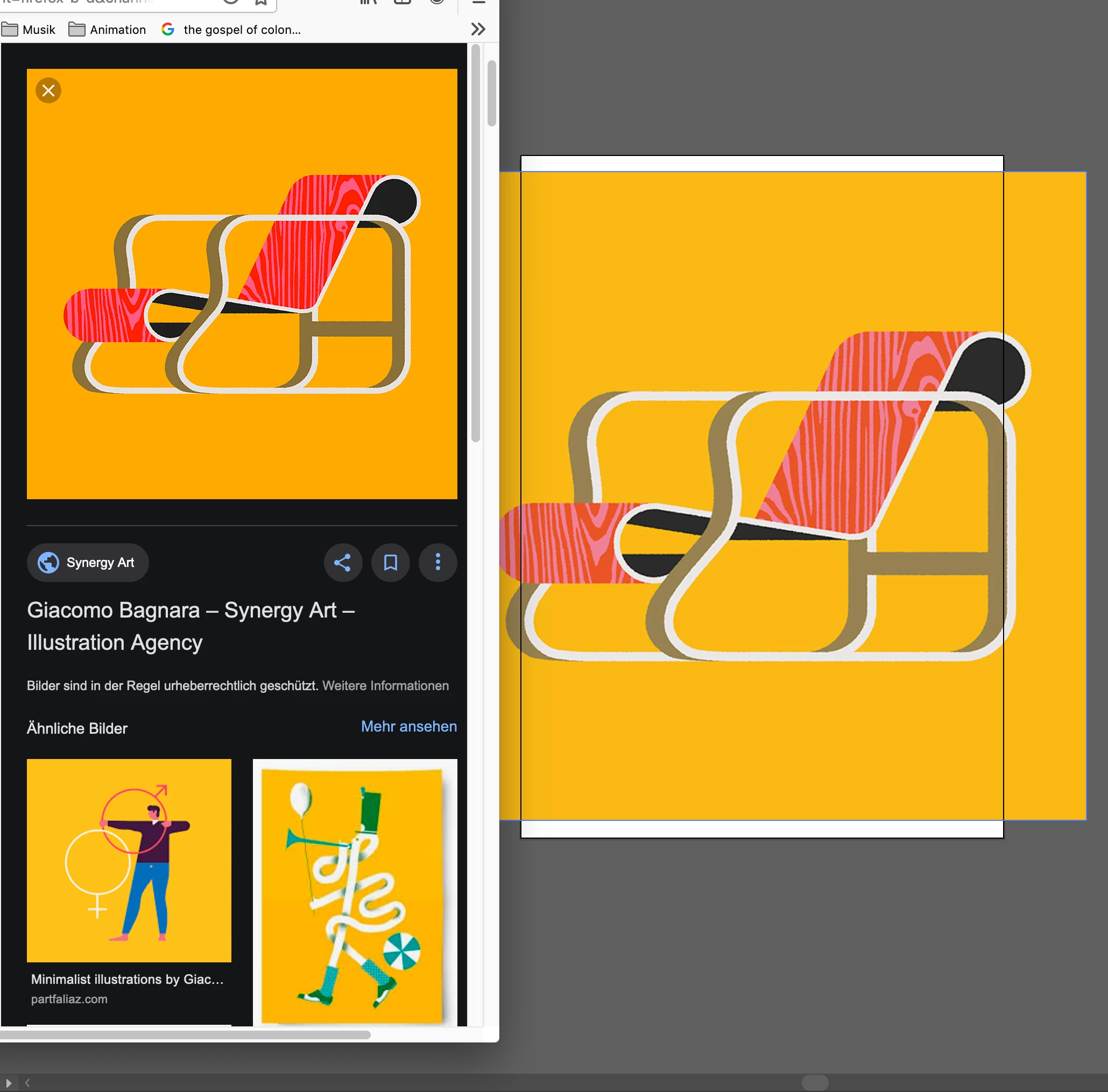
Task: Open the archer illustration thumbnail
Action: (129, 860)
